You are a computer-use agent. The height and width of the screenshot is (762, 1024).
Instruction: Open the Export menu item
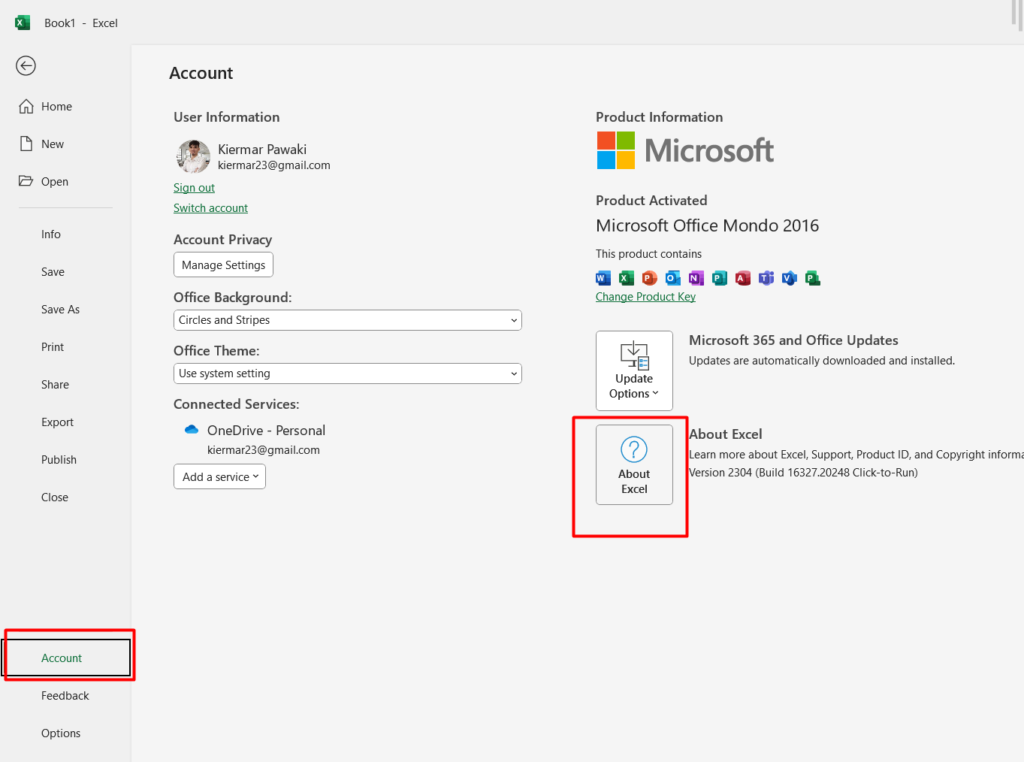[57, 422]
